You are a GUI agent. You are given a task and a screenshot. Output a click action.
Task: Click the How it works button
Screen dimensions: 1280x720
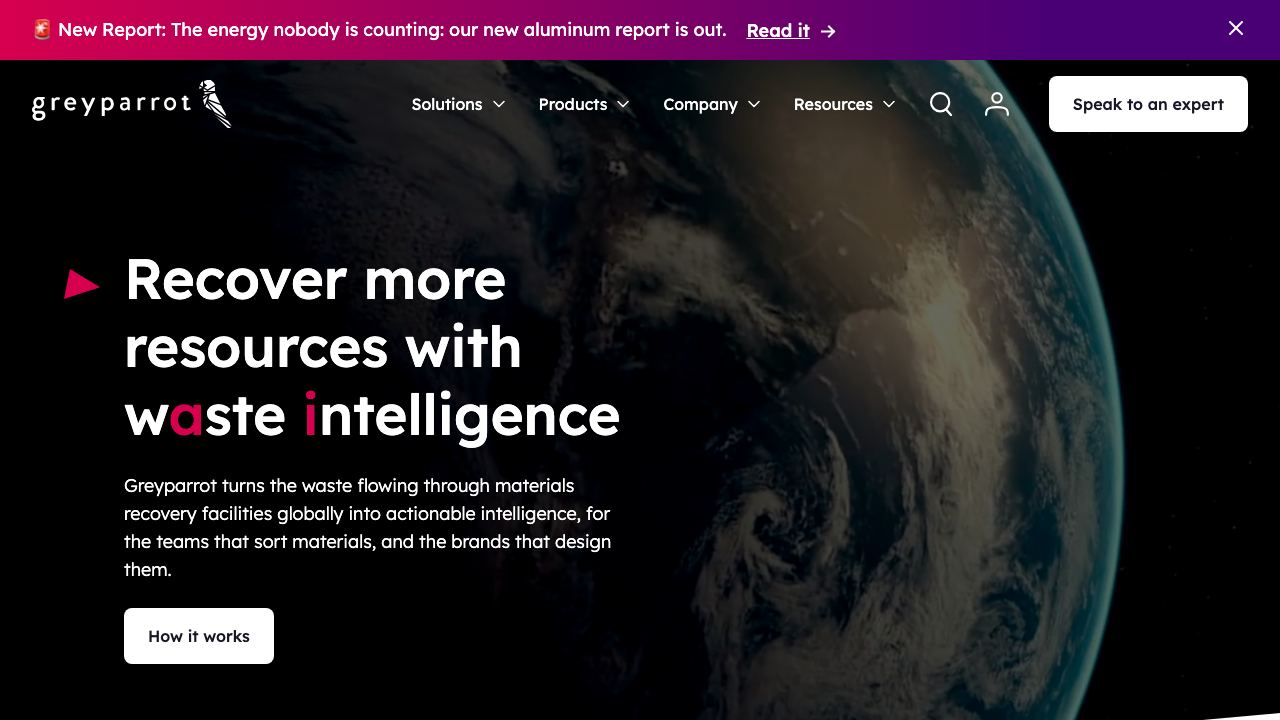[199, 636]
